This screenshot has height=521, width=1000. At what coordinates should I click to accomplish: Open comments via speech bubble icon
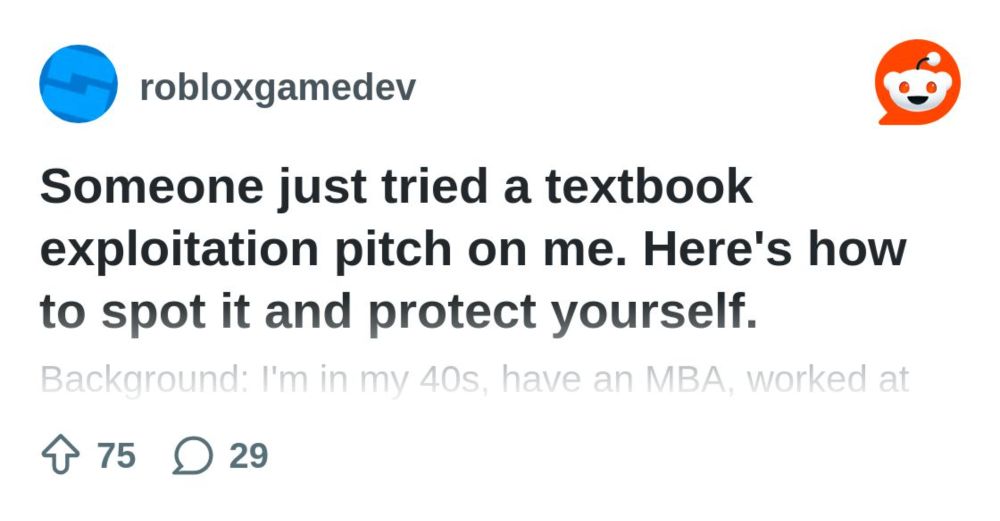(191, 457)
